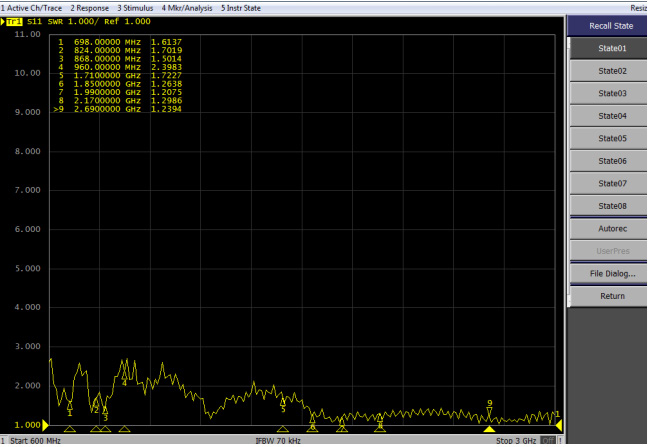Viewport: 652px width, 447px height.
Task: Recall saved State01
Action: (x=611, y=48)
